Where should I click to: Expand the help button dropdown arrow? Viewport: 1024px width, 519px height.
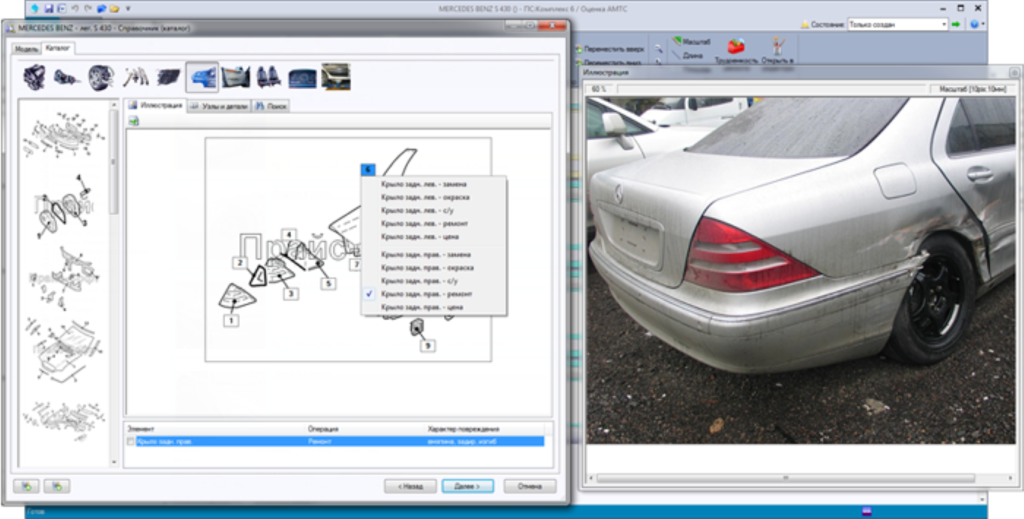(x=983, y=24)
